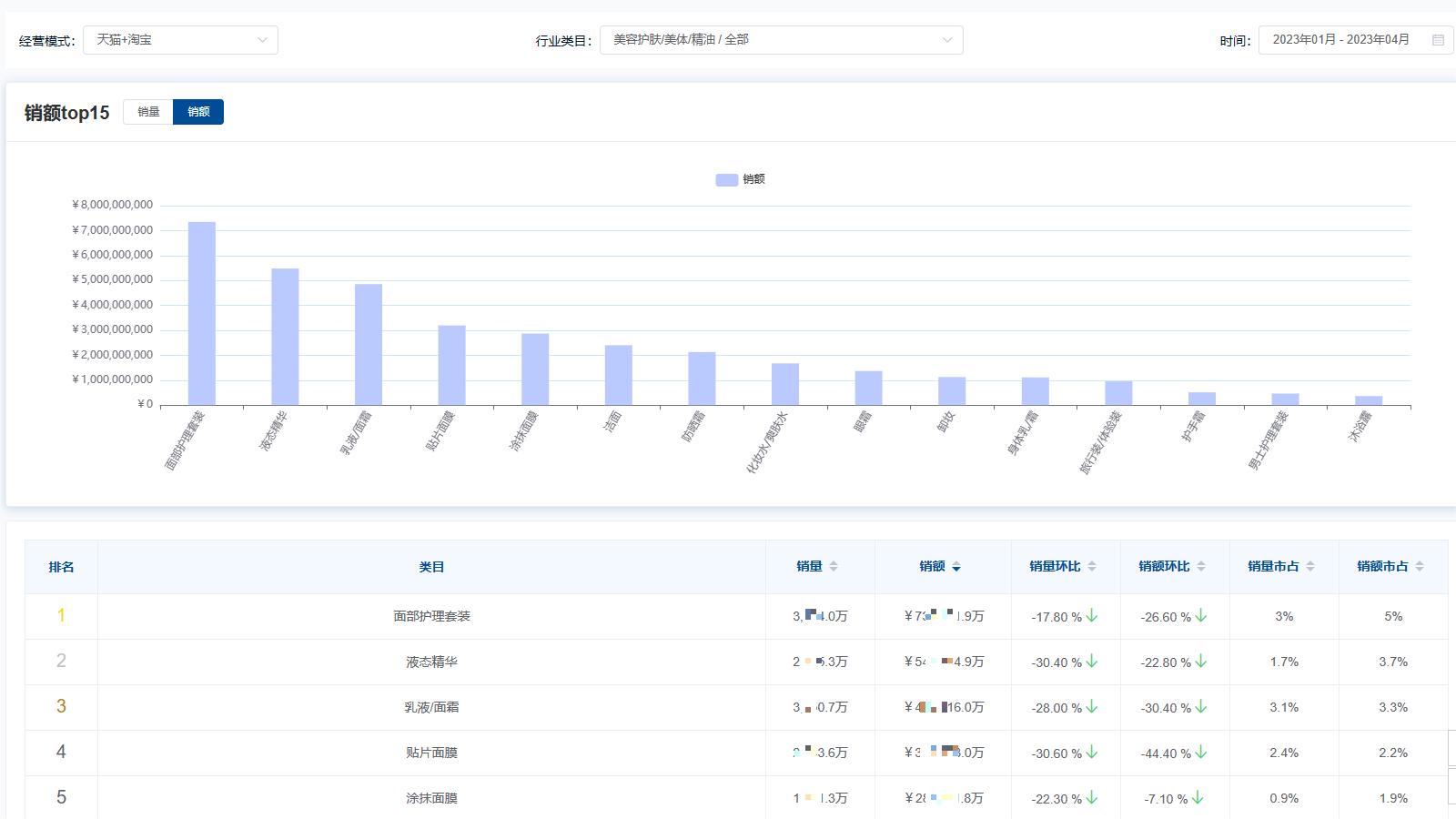The height and width of the screenshot is (819, 1456).
Task: Select the 销额 toggle button
Action: pos(198,112)
